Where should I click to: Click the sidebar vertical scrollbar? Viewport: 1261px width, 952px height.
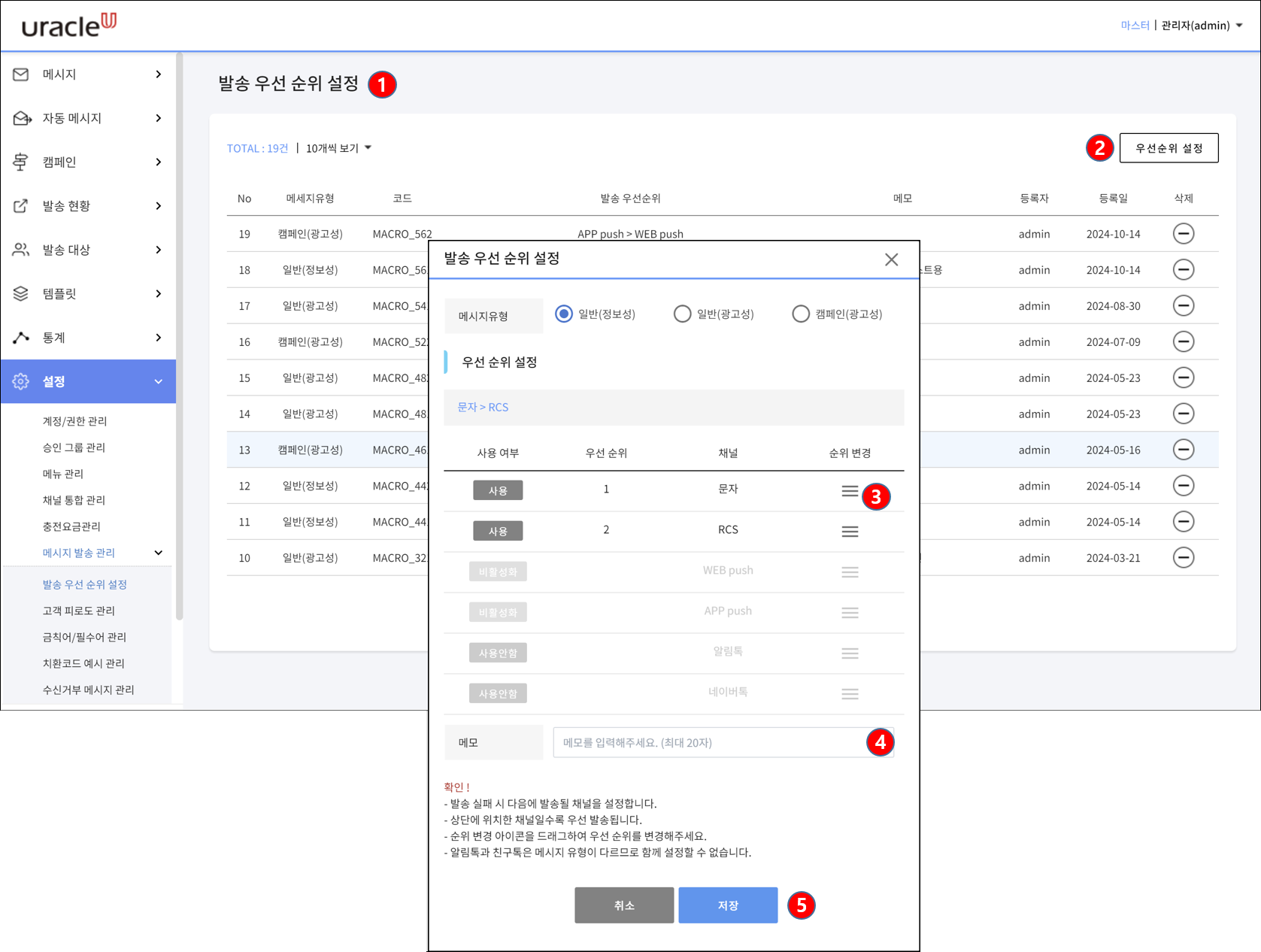pos(180,336)
